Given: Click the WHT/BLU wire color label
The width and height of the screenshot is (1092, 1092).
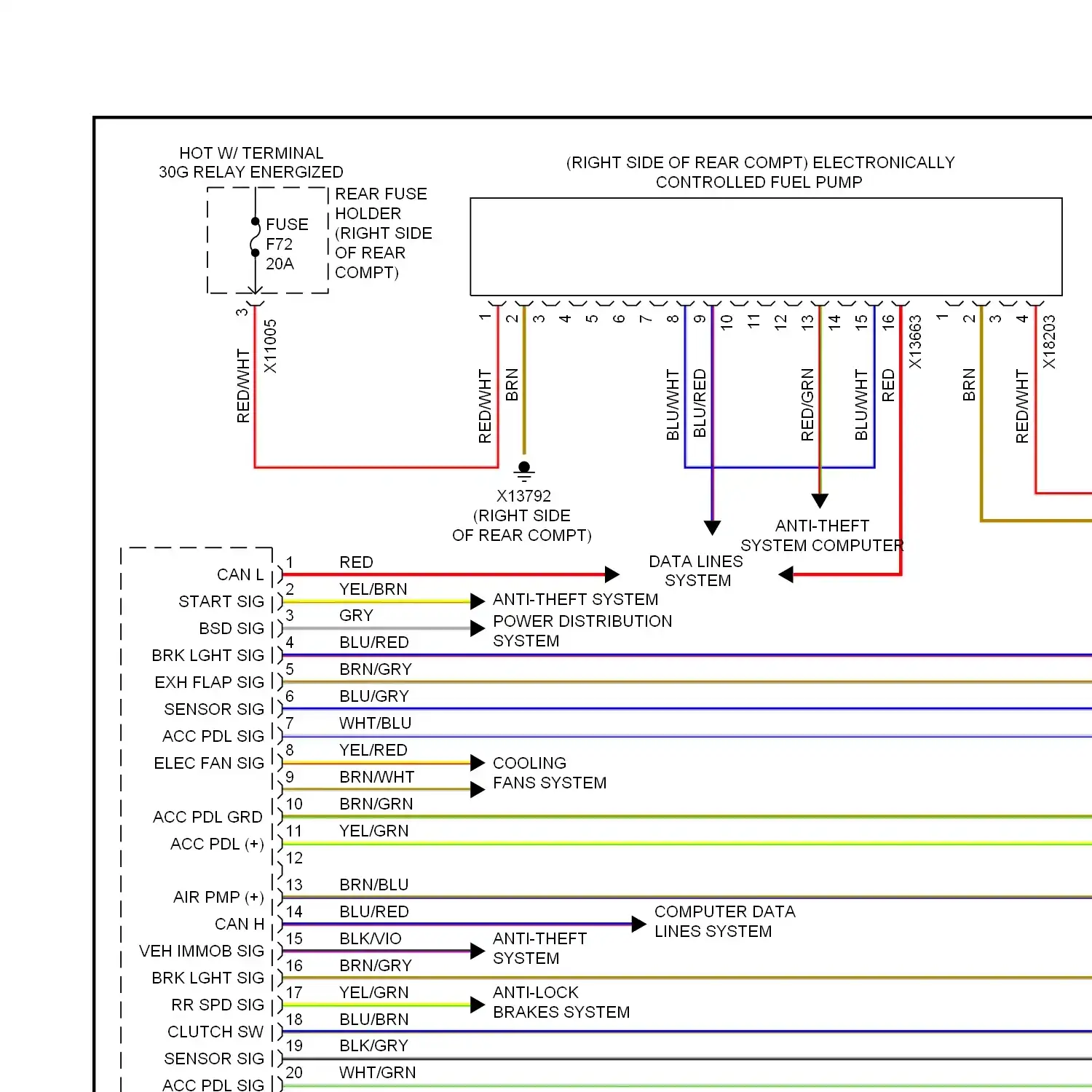Looking at the screenshot, I should [x=376, y=723].
